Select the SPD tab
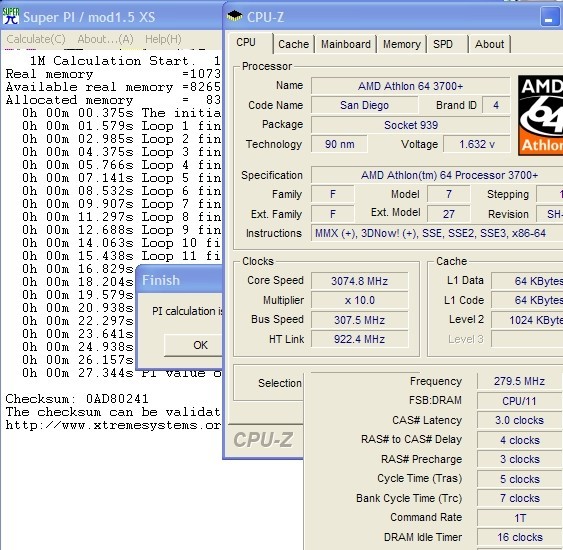 tap(443, 44)
